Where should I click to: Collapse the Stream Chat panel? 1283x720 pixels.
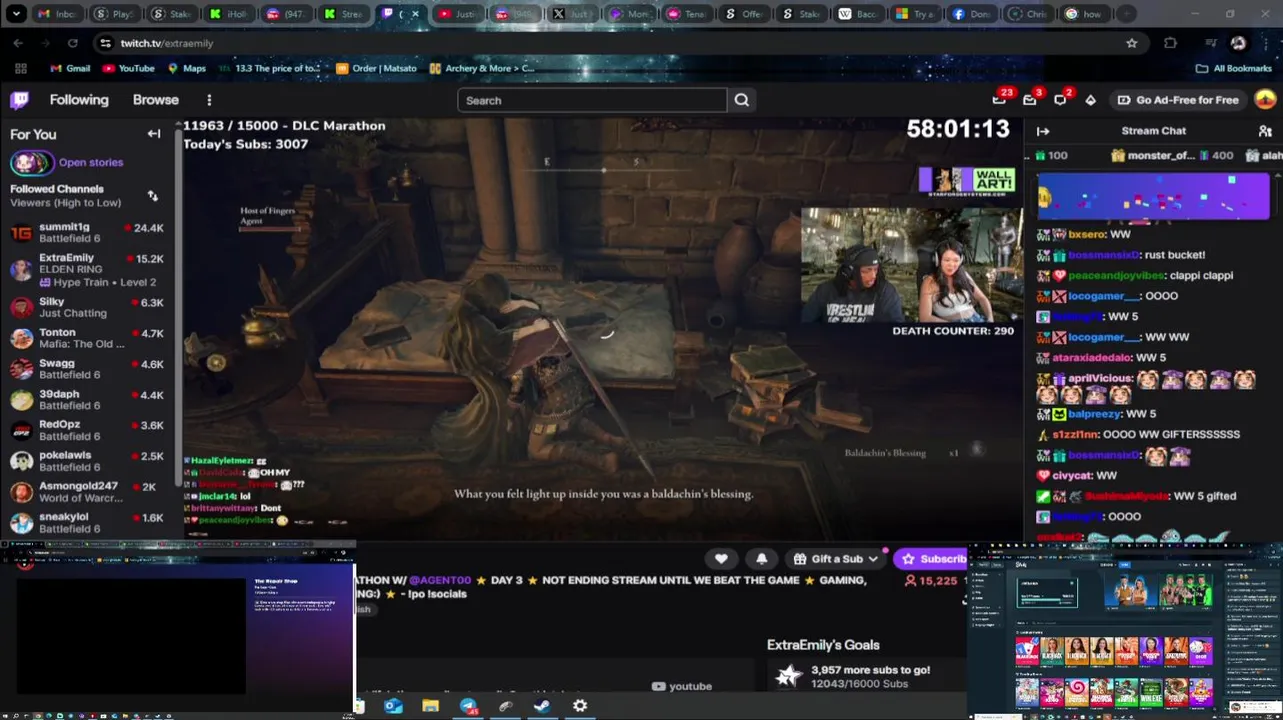(x=1043, y=131)
